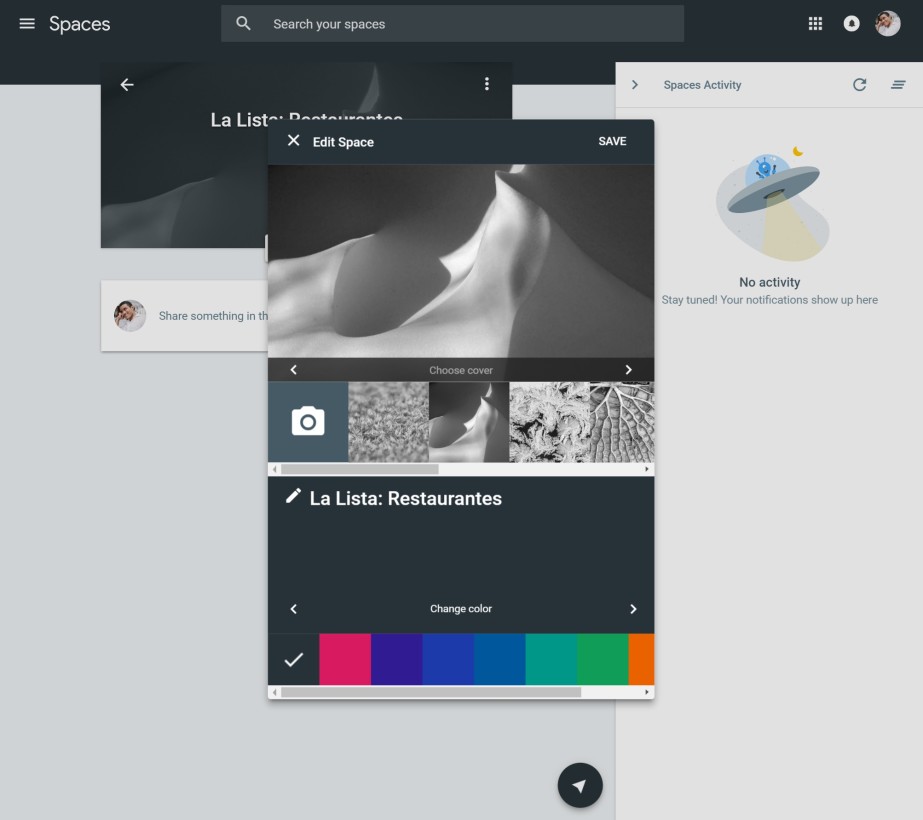Screen dimensions: 923x820
Task: Open the three-dot menu on the space header
Action: click(487, 84)
